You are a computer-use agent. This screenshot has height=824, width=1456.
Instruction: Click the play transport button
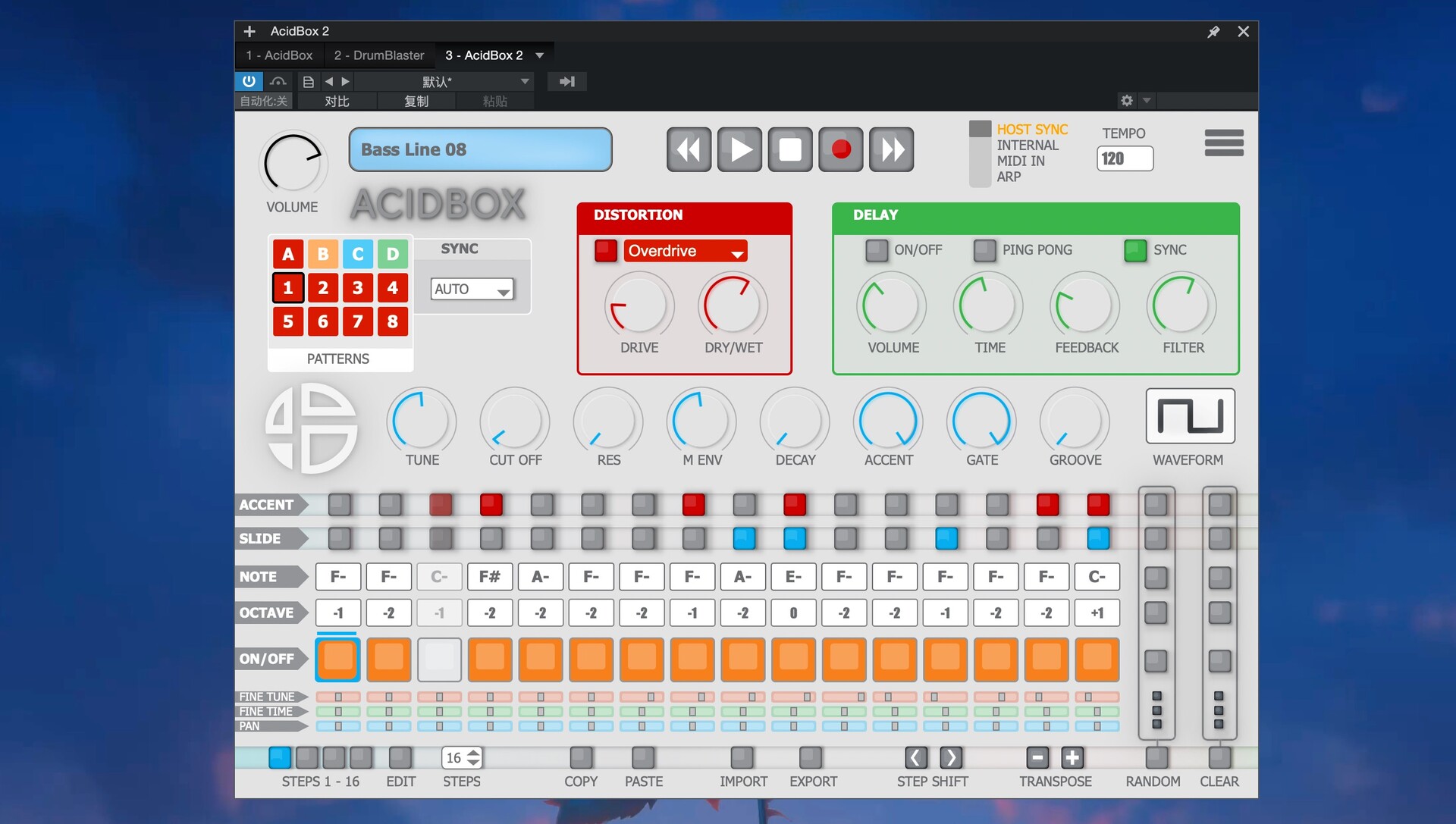[x=739, y=149]
